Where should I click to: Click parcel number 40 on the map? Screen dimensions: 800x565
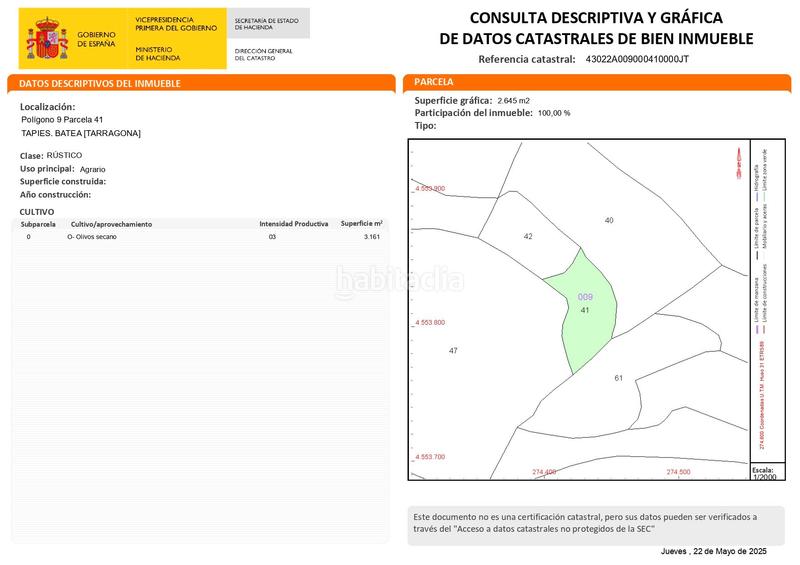609,220
